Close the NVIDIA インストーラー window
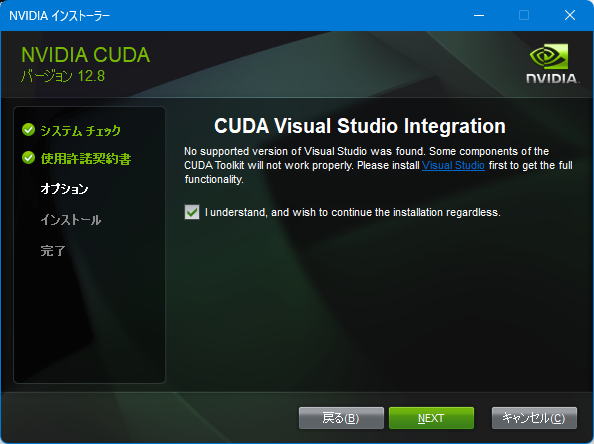Viewport: 594px width, 444px height. tap(570, 16)
